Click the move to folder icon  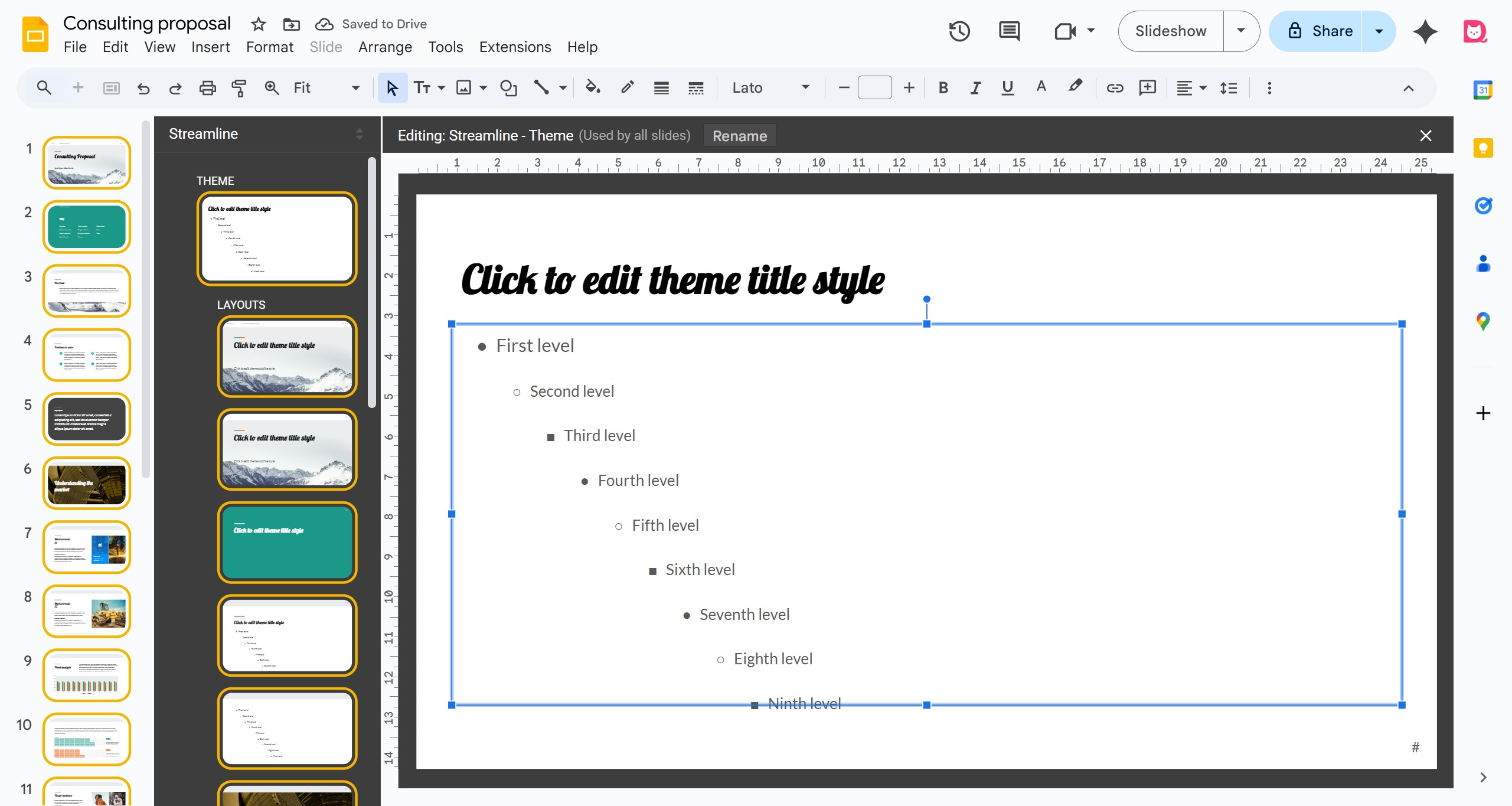point(291,24)
